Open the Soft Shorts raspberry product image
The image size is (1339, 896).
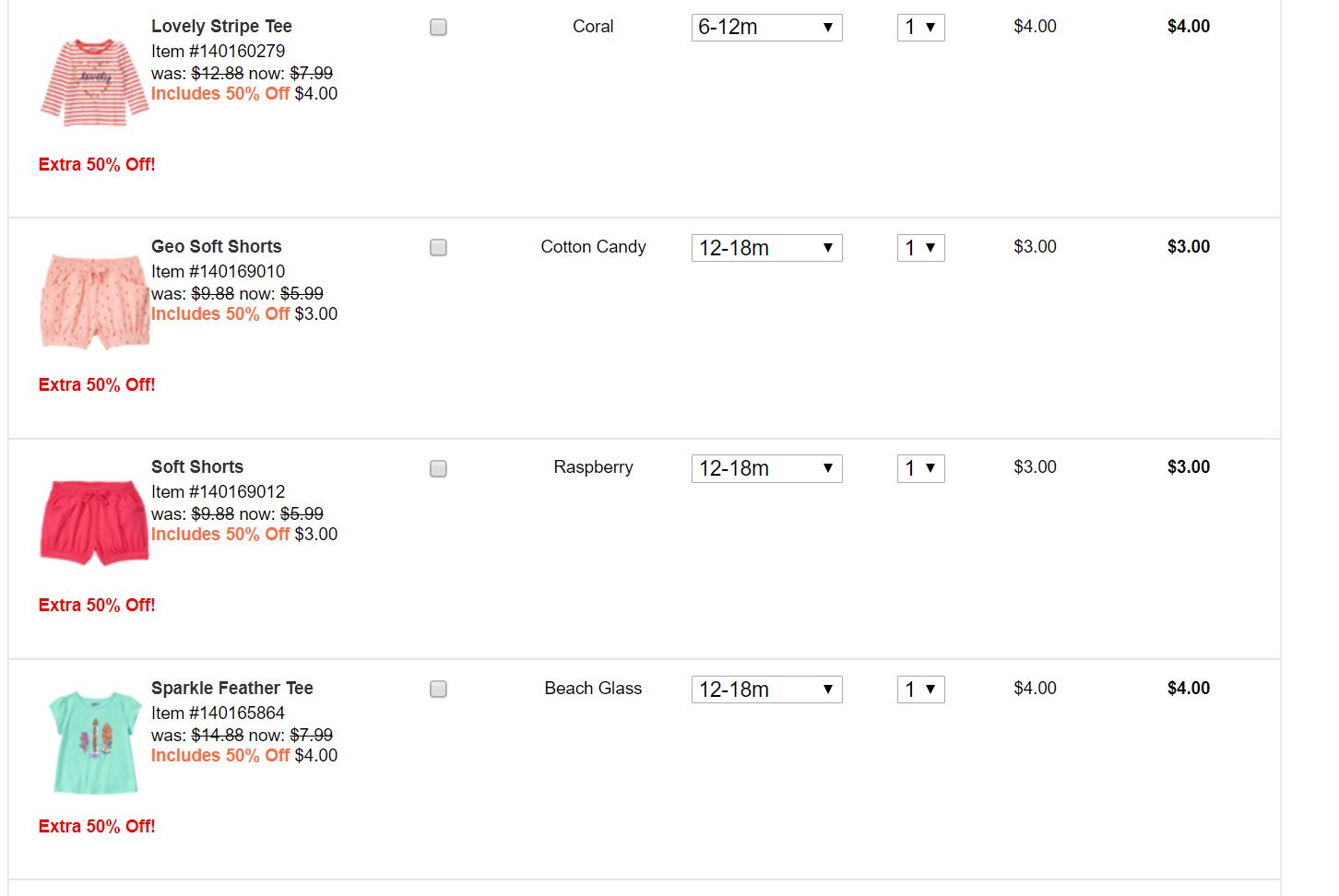point(94,522)
